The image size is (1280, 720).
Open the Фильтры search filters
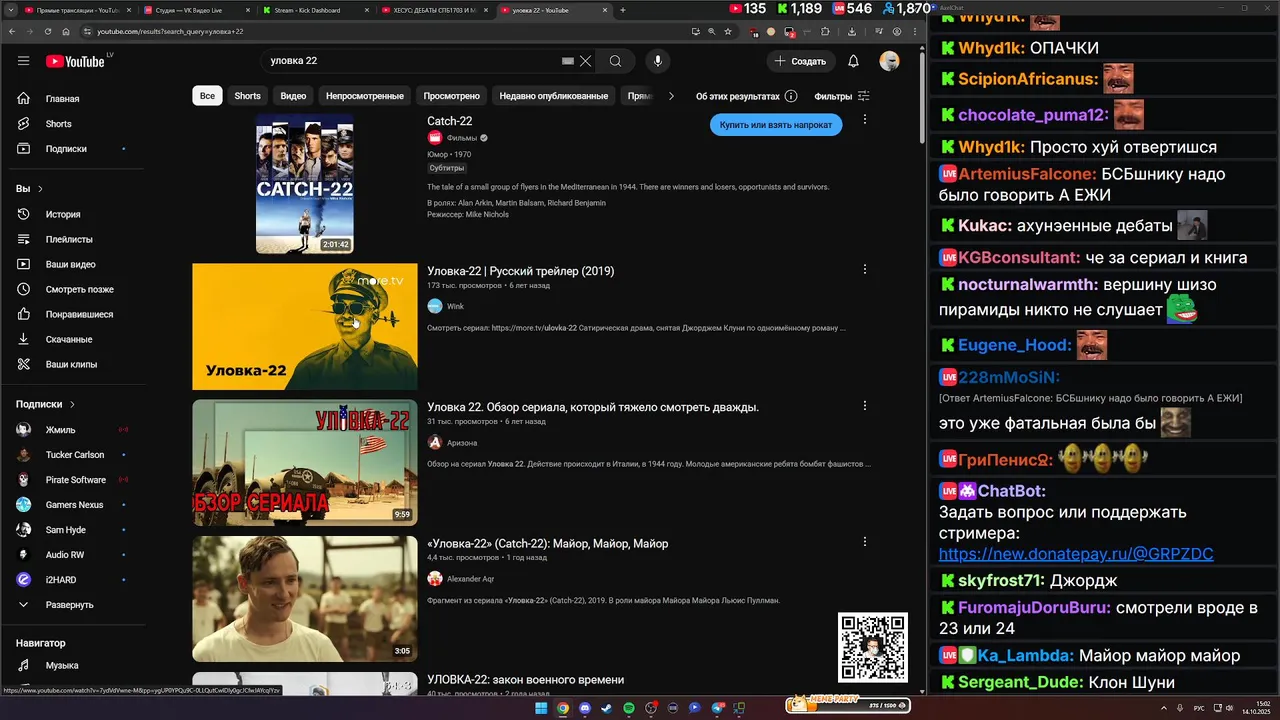point(842,96)
